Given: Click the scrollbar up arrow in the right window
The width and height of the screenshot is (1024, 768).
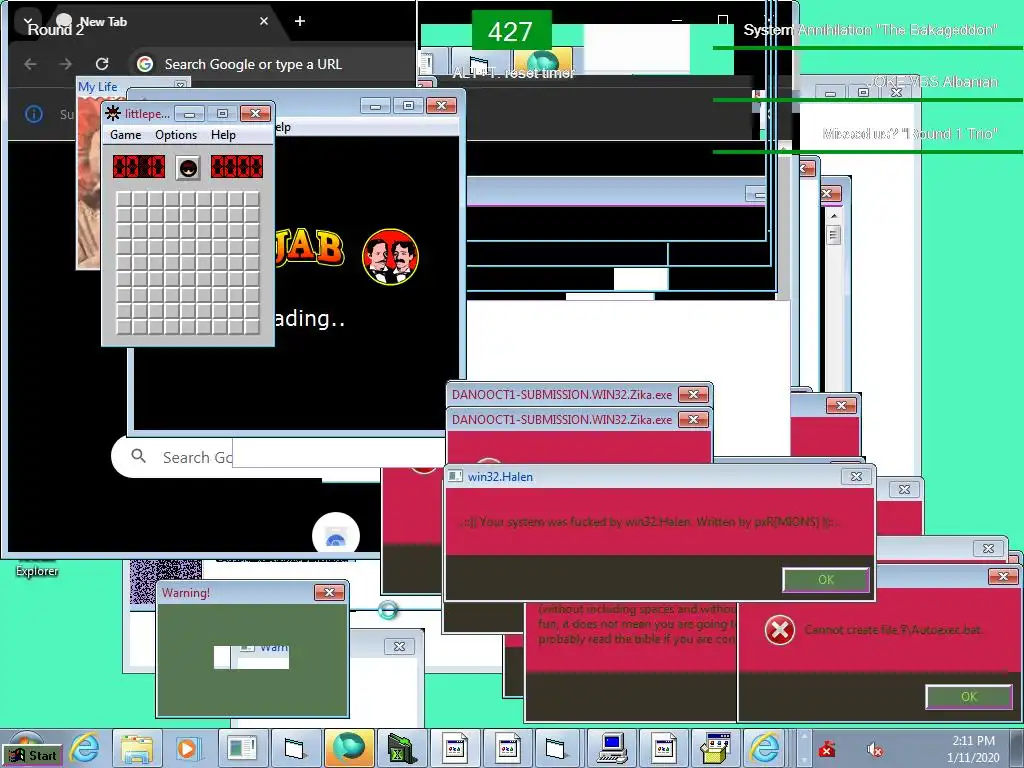Looking at the screenshot, I should pos(833,216).
